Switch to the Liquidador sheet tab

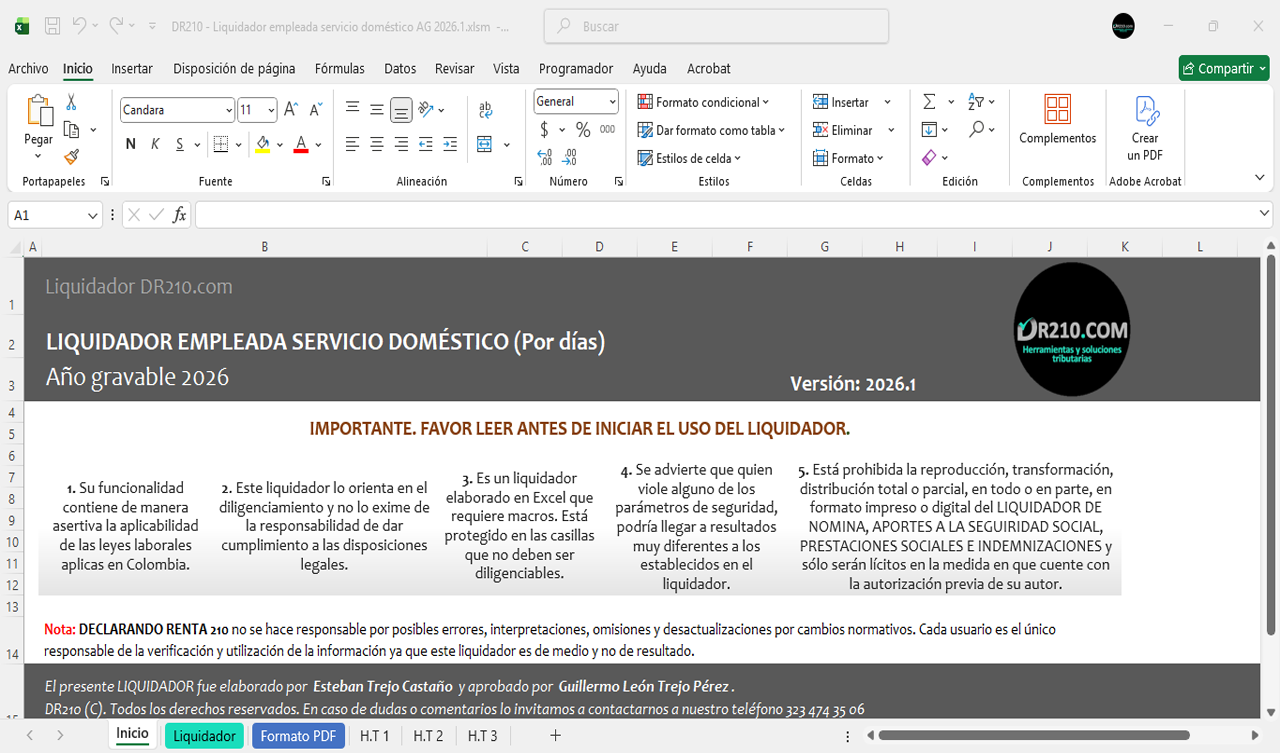pos(204,736)
